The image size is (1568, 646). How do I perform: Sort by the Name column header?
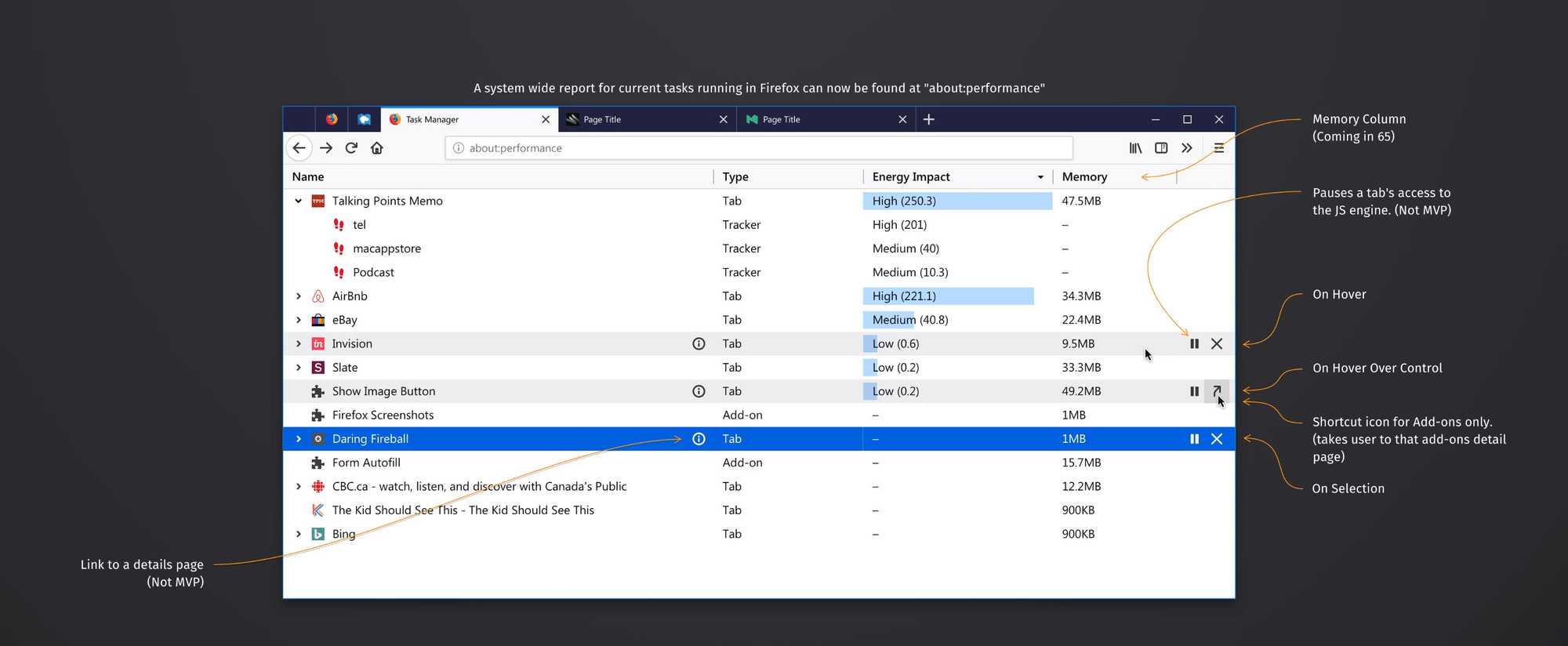pyautogui.click(x=308, y=177)
